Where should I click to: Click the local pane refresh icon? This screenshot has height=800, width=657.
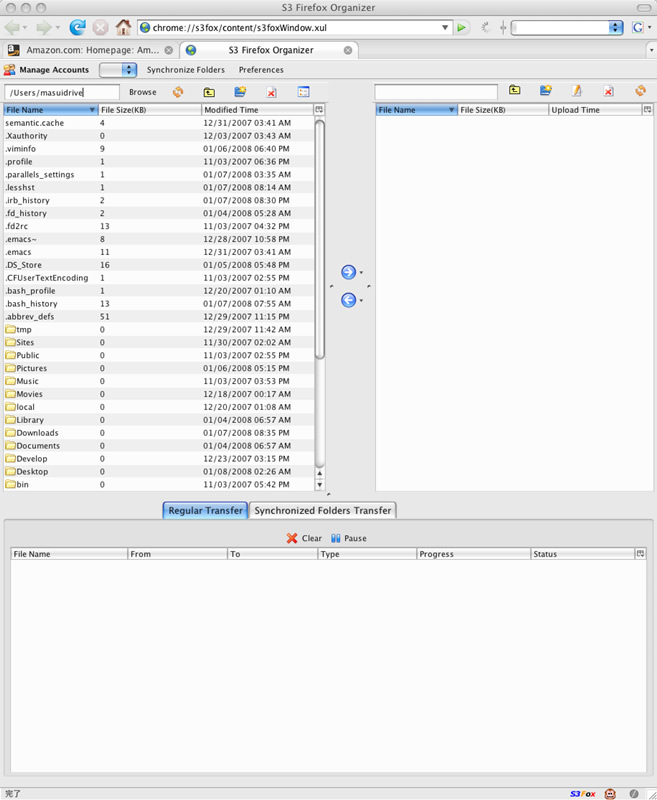[x=178, y=92]
